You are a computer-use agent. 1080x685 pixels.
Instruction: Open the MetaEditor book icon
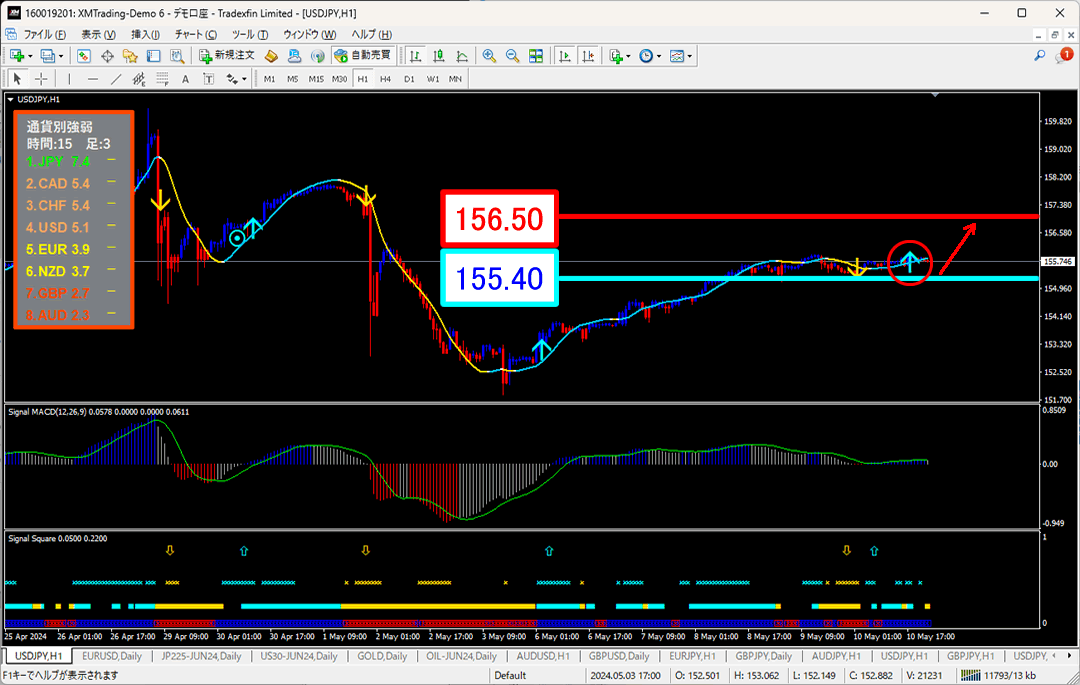271,56
